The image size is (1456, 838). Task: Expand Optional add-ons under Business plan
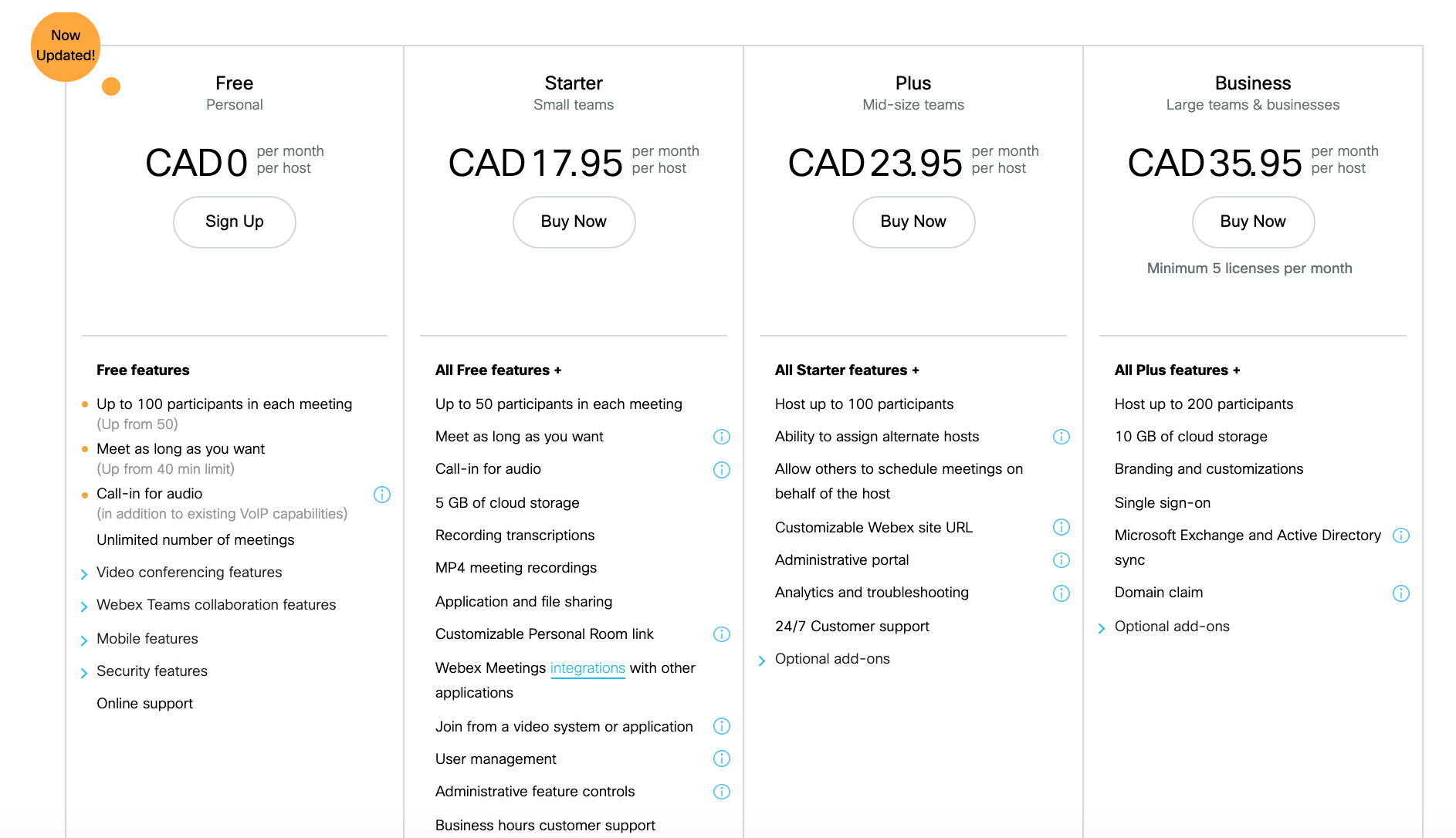1171,627
